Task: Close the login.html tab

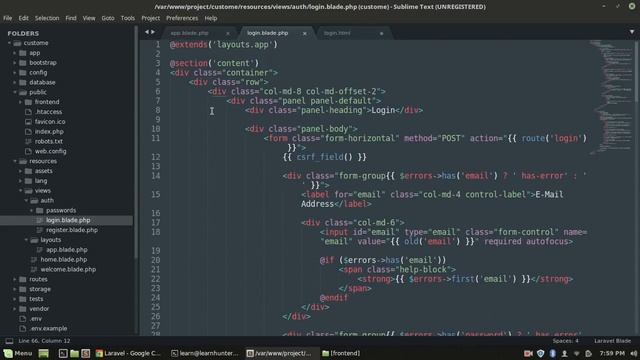Action: point(381,33)
